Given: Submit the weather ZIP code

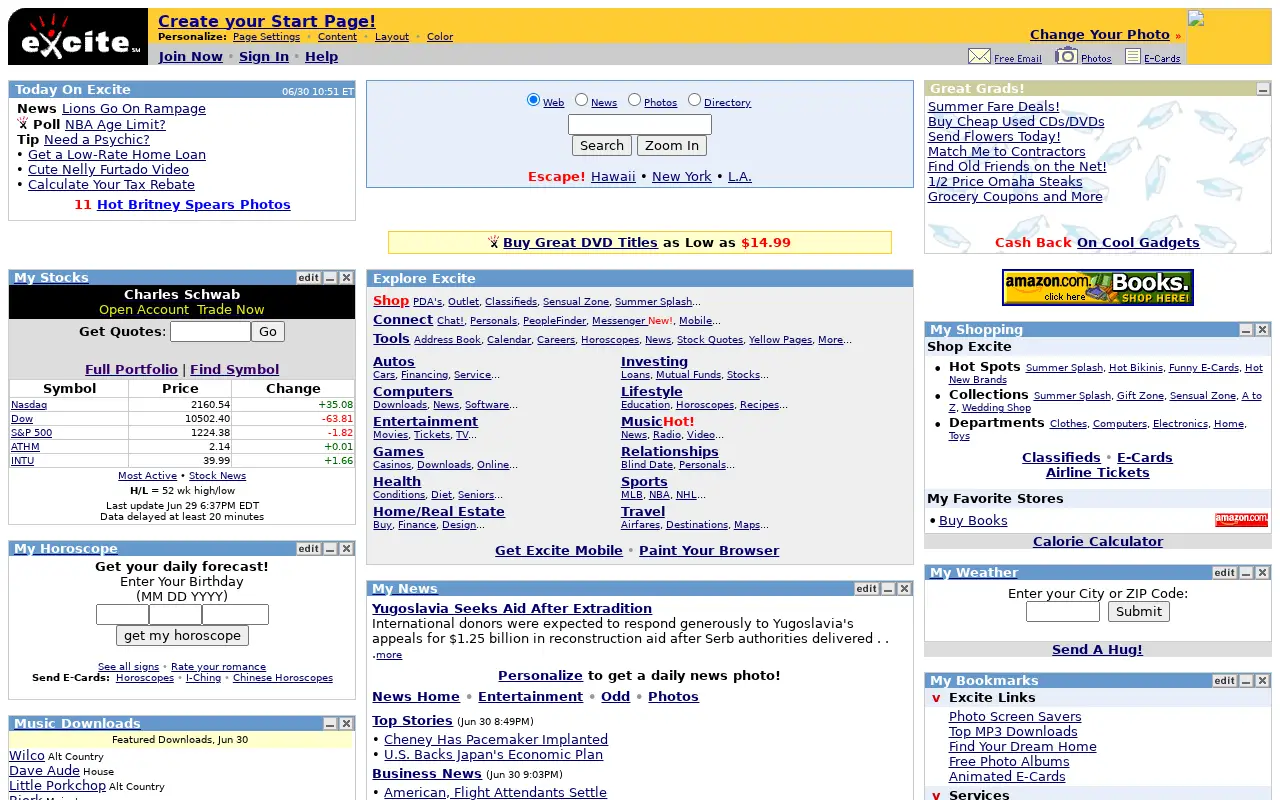Looking at the screenshot, I should [1139, 612].
